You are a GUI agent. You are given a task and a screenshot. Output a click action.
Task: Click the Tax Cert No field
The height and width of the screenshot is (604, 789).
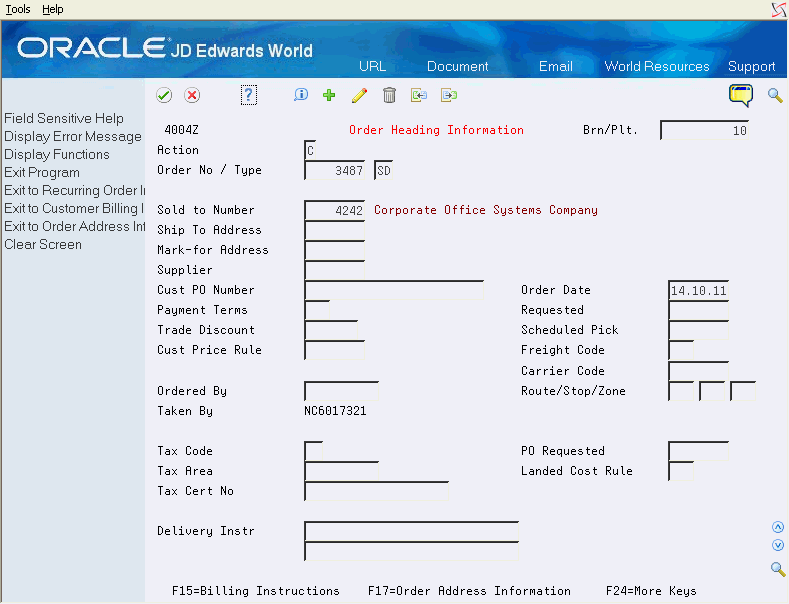coord(376,491)
